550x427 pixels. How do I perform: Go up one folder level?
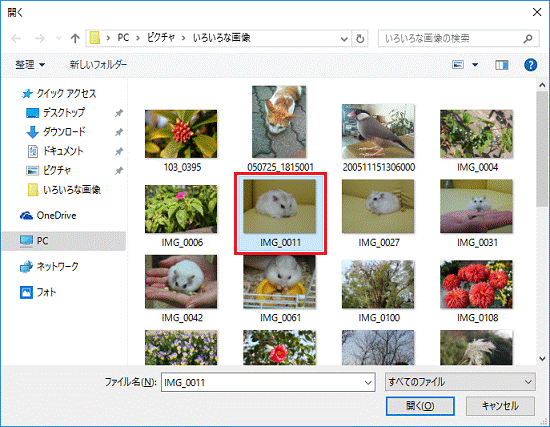tap(75, 38)
